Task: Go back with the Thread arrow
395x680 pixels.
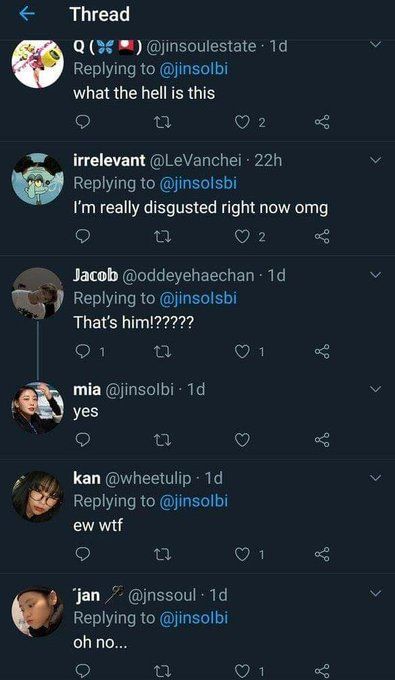Action: (x=27, y=14)
